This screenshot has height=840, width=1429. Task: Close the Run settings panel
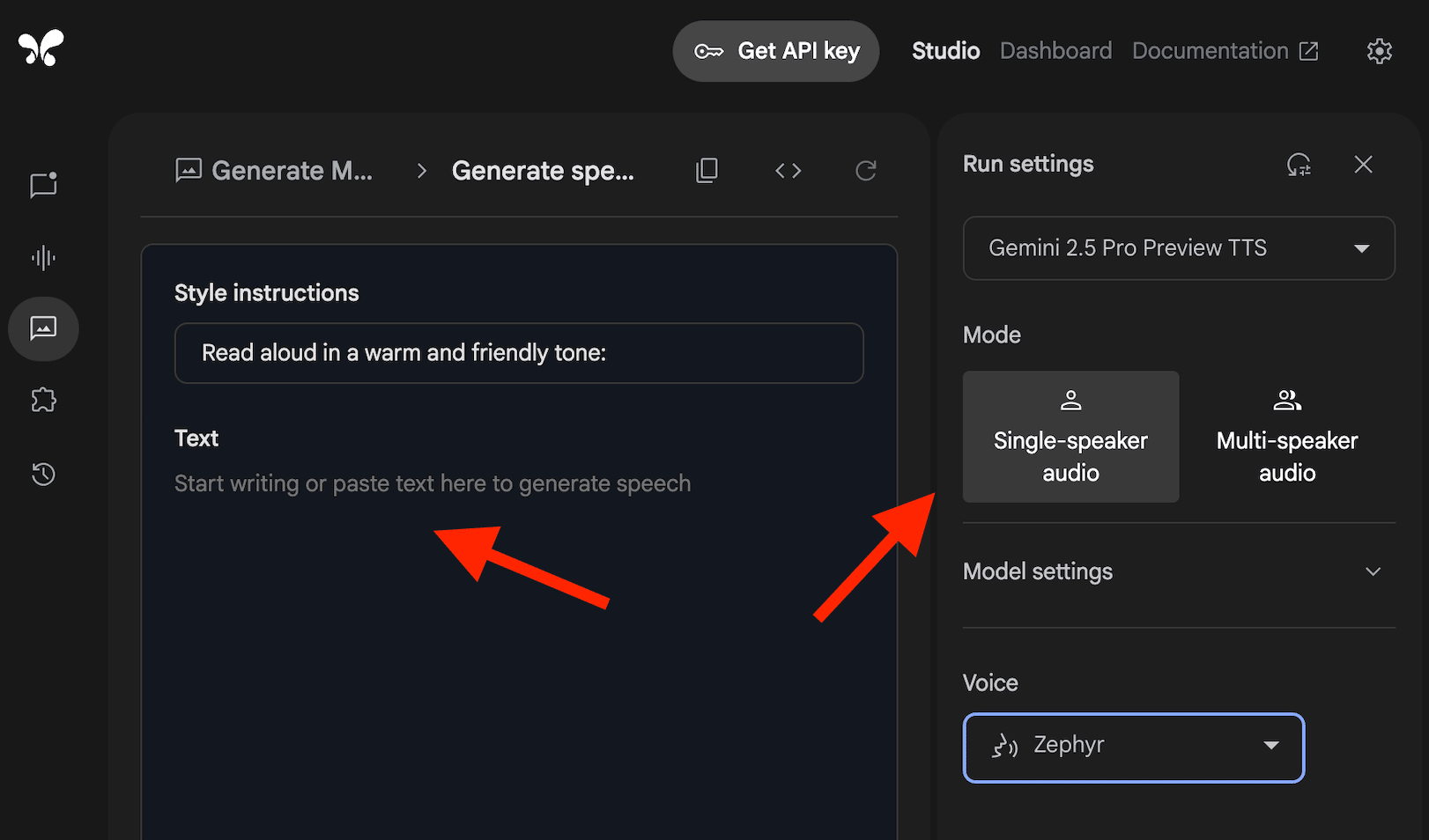click(1364, 164)
